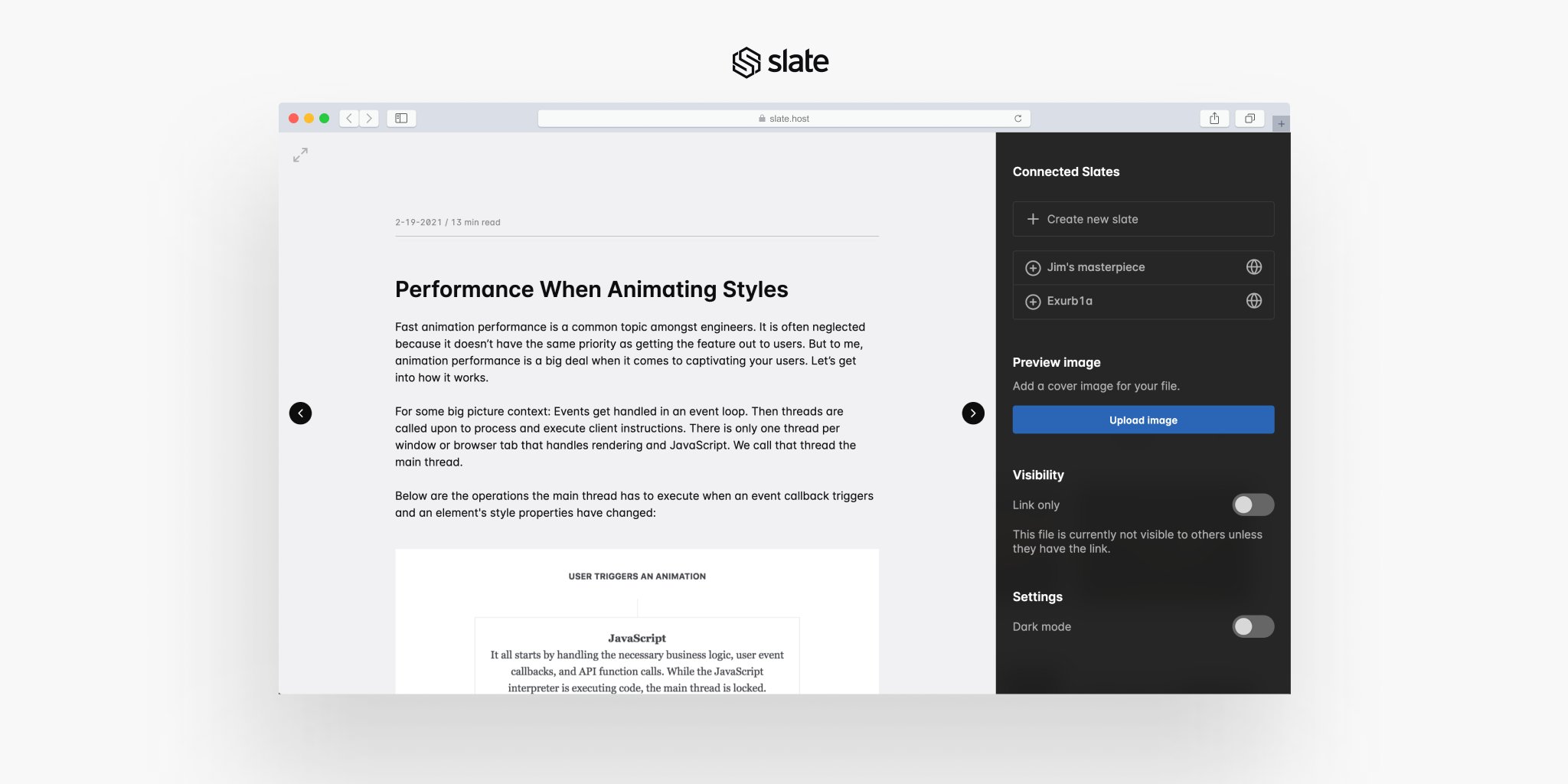Click the animation diagram image
Screen dimensions: 1568x784
pyautogui.click(x=637, y=621)
